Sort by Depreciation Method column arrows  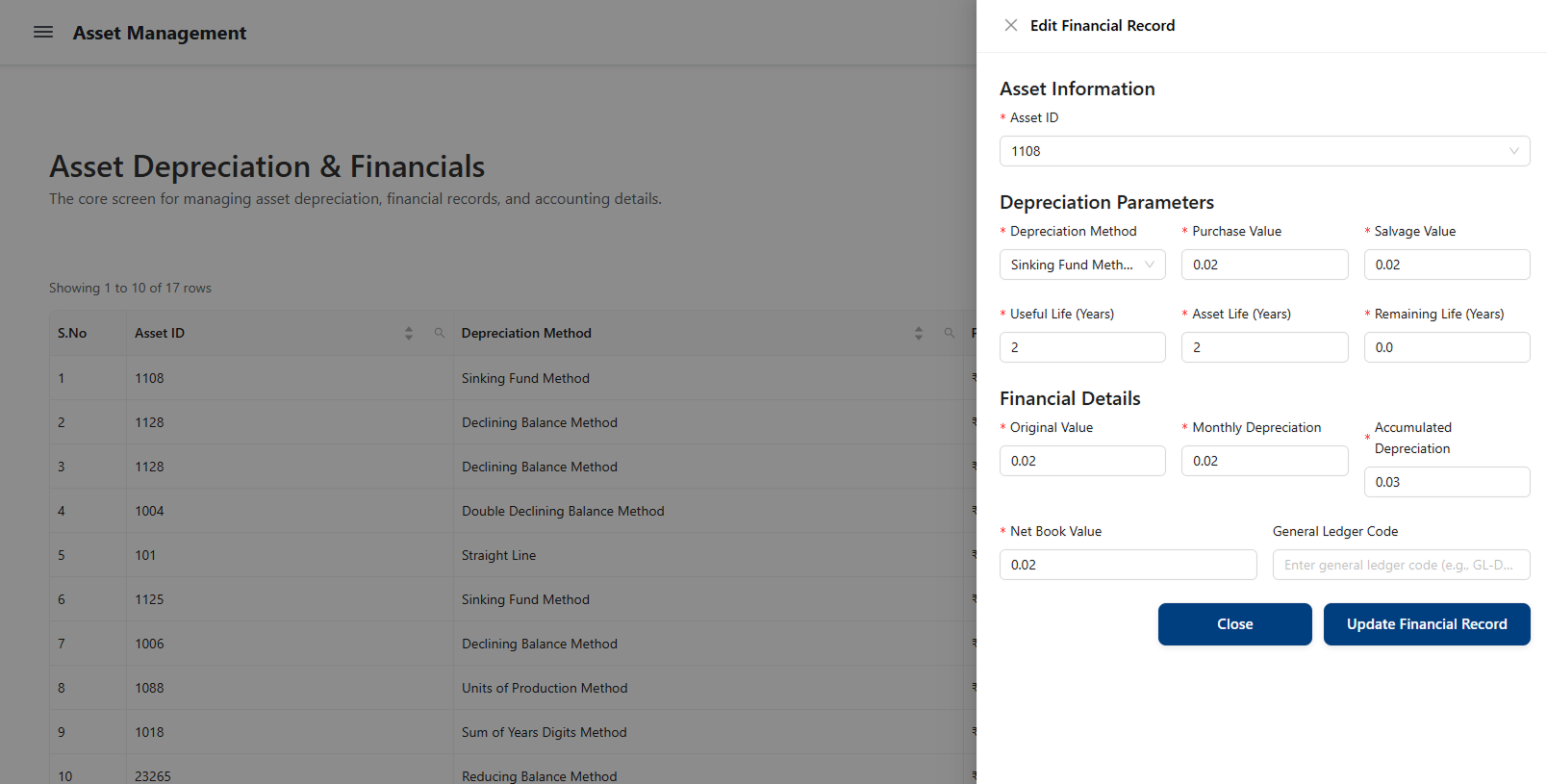coord(919,333)
